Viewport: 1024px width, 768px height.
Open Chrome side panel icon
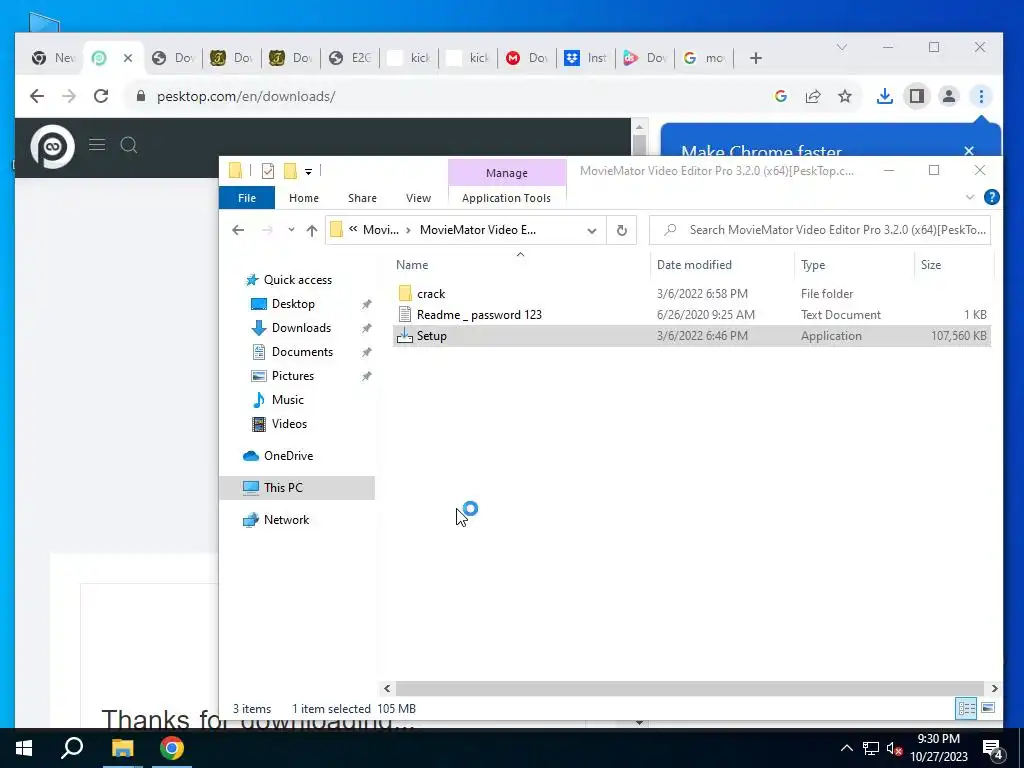point(917,96)
